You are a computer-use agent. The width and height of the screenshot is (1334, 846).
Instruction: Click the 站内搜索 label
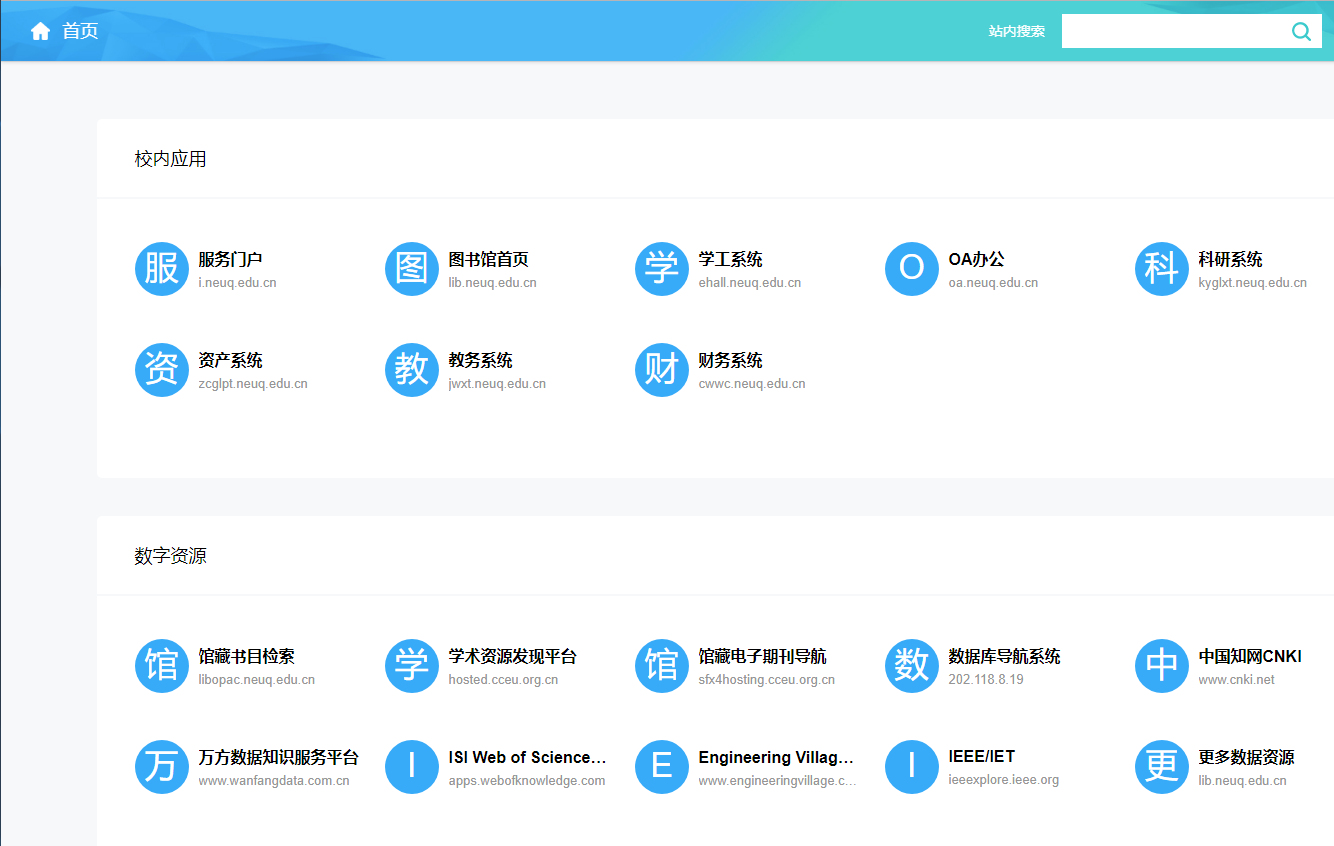[x=1017, y=32]
